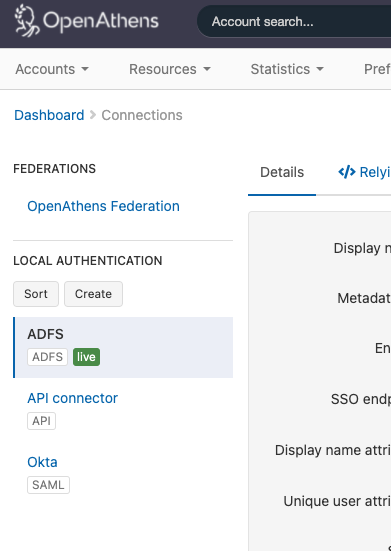Click the Relying party code icon
Screen dimensions: 391x551
click(x=347, y=172)
